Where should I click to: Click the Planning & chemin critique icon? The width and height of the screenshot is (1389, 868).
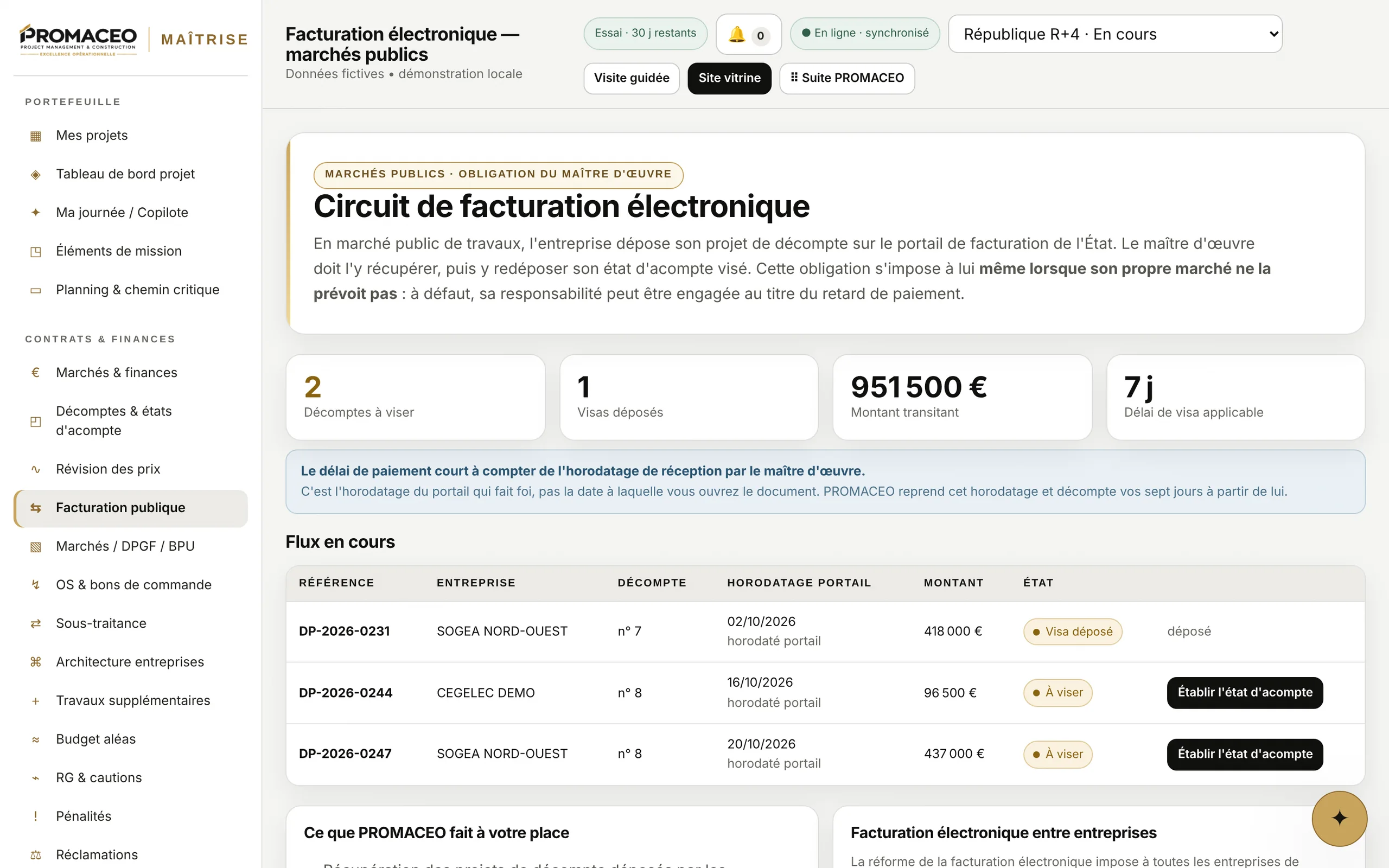[x=36, y=290]
